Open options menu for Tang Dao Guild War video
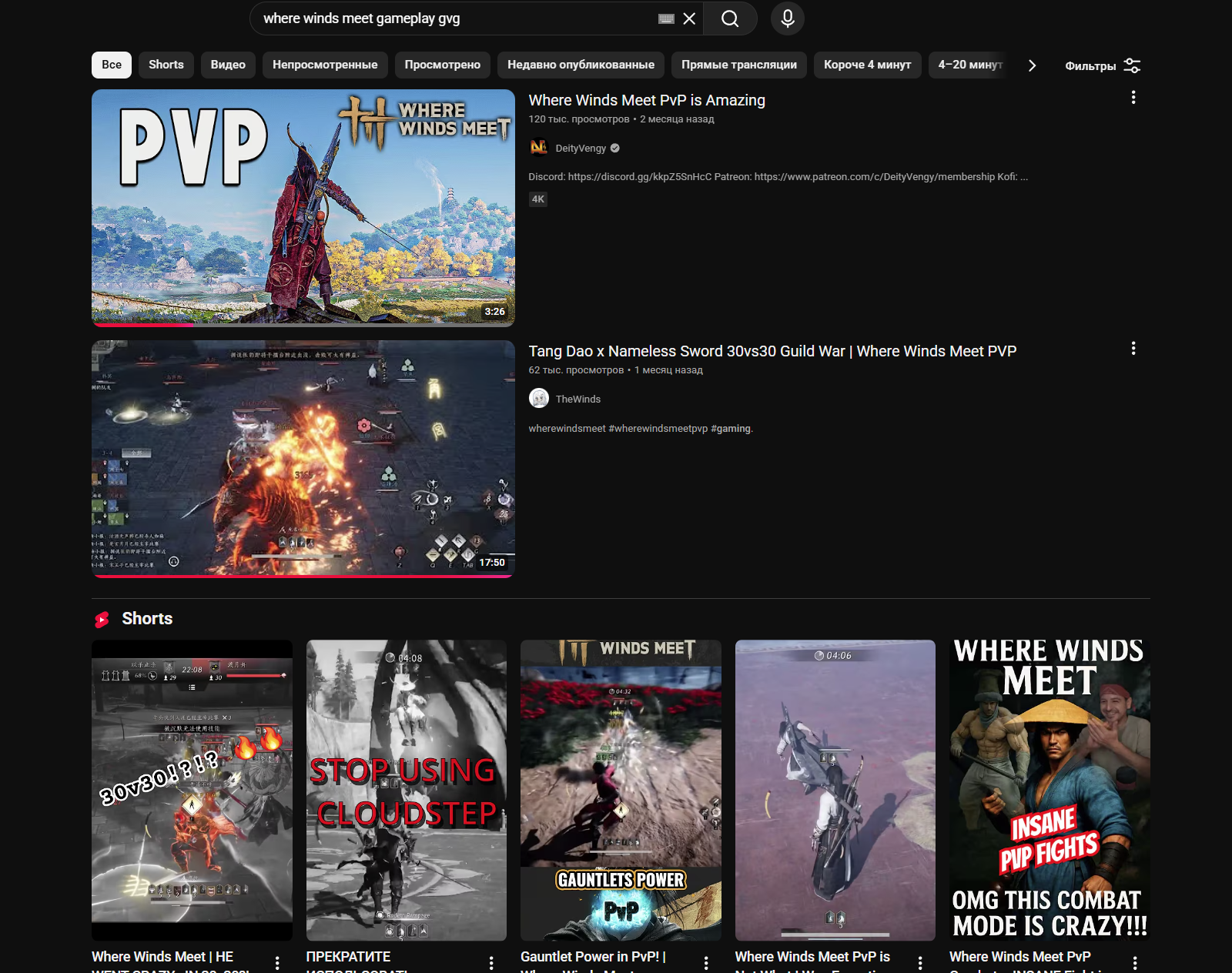Image resolution: width=1232 pixels, height=973 pixels. [1133, 348]
